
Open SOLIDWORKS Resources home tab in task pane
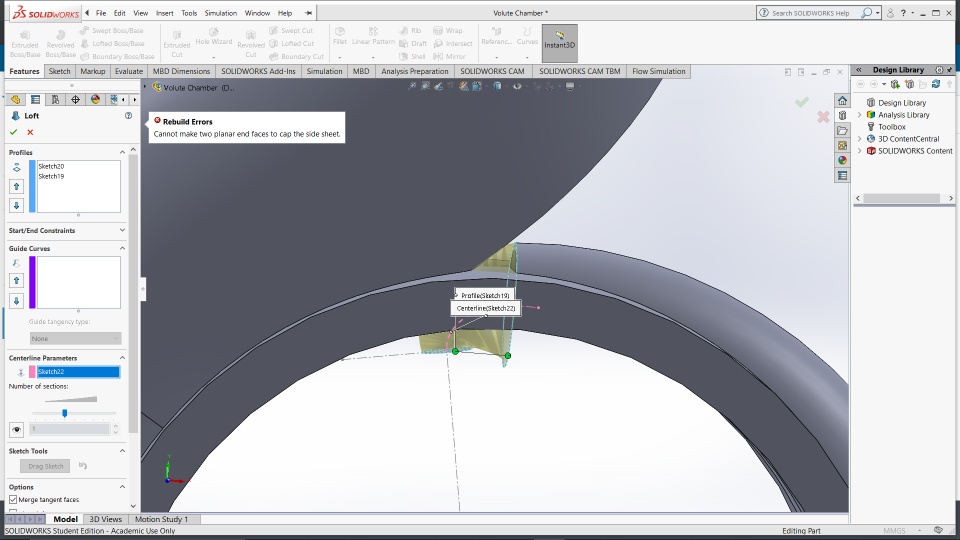(842, 101)
